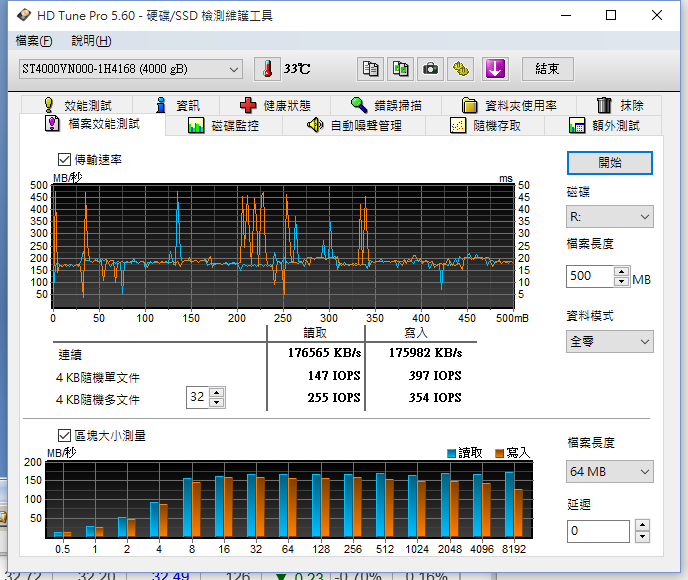Image resolution: width=688 pixels, height=580 pixels.
Task: Open options with the gear tools icon
Action: click(x=460, y=69)
